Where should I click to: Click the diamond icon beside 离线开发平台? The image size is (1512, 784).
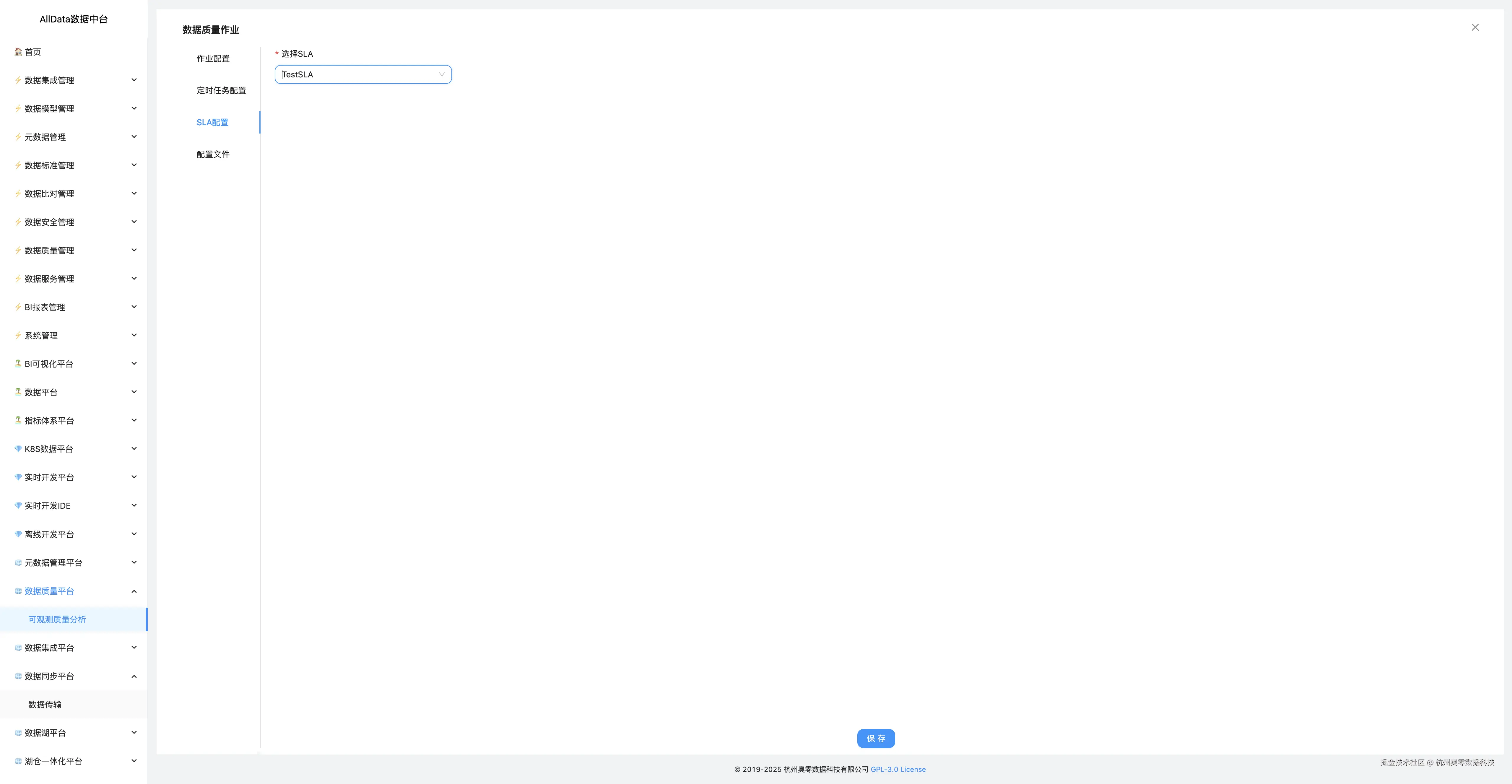[18, 533]
